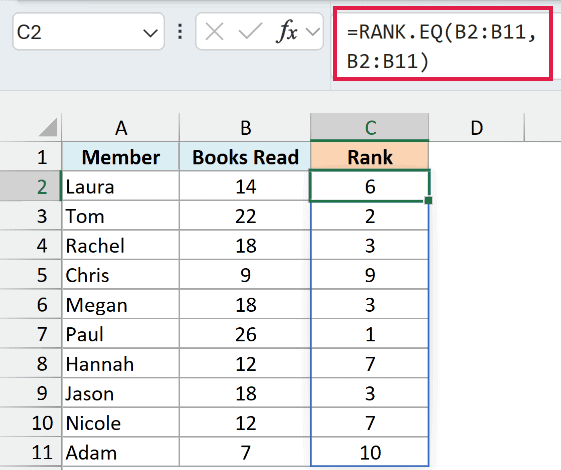This screenshot has width=561, height=470.
Task: Select Chris's rank cell showing 9
Action: click(x=370, y=275)
